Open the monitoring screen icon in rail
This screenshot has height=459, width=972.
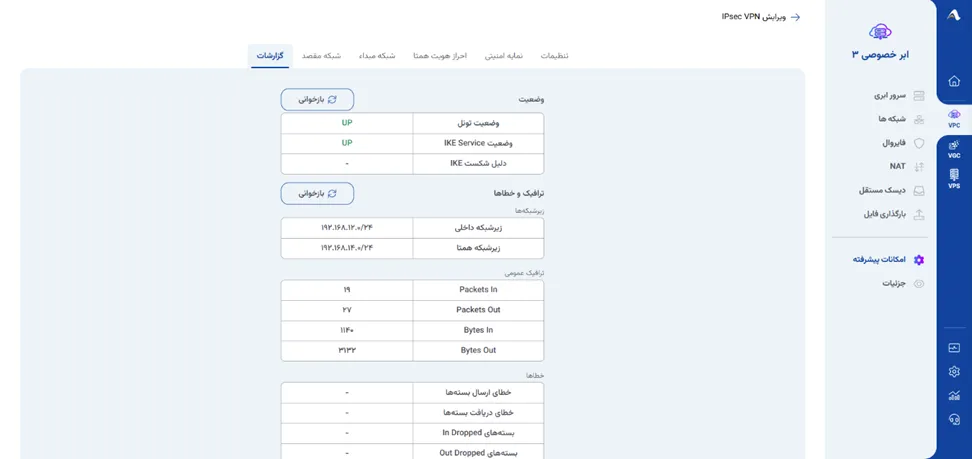(954, 348)
